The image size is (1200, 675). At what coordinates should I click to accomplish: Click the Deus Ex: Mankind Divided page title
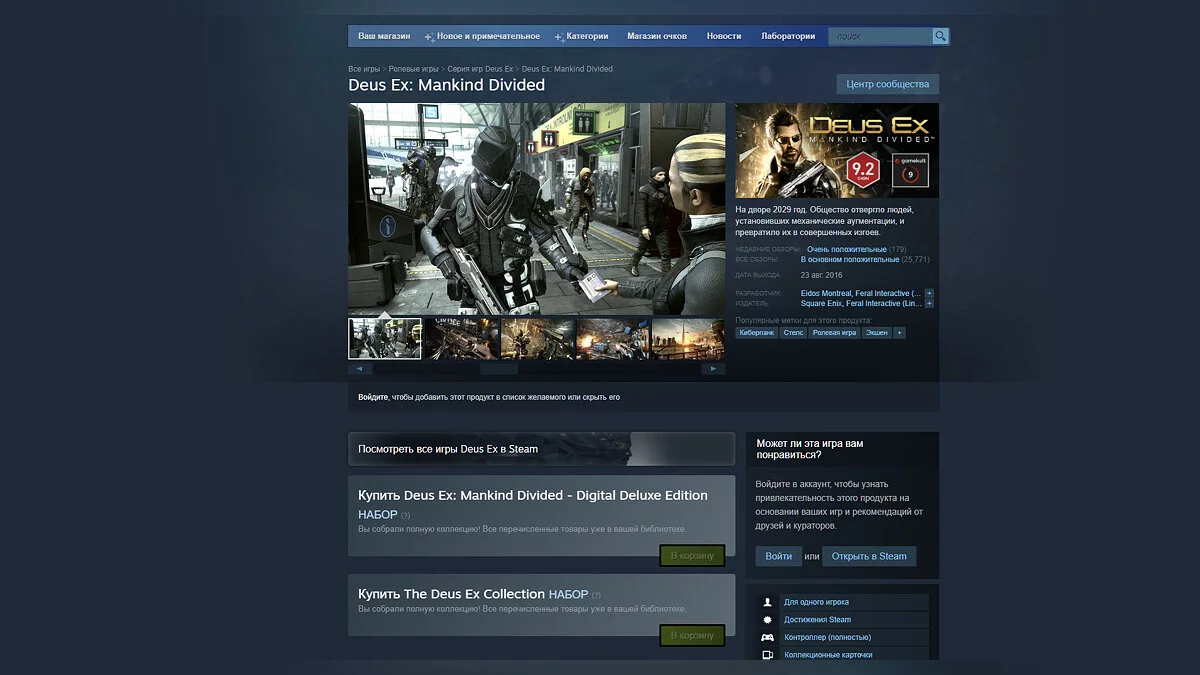click(x=447, y=85)
